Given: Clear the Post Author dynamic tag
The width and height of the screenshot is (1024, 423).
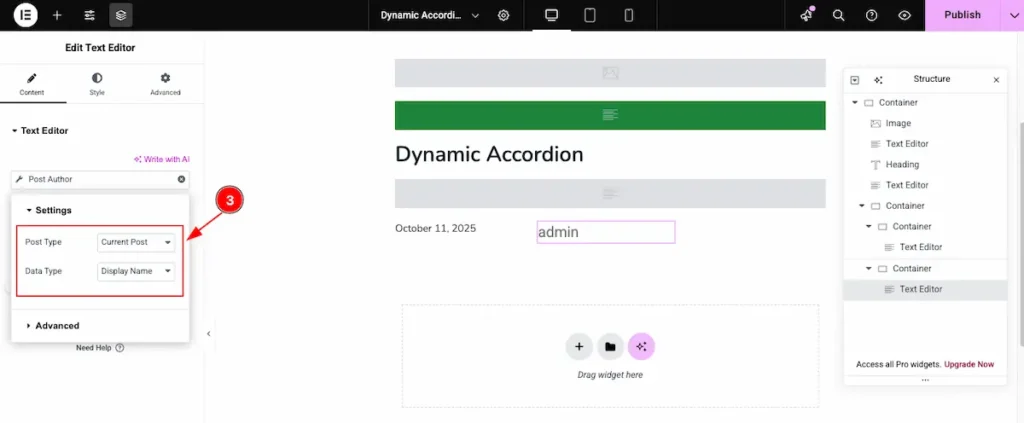Looking at the screenshot, I should coord(181,179).
